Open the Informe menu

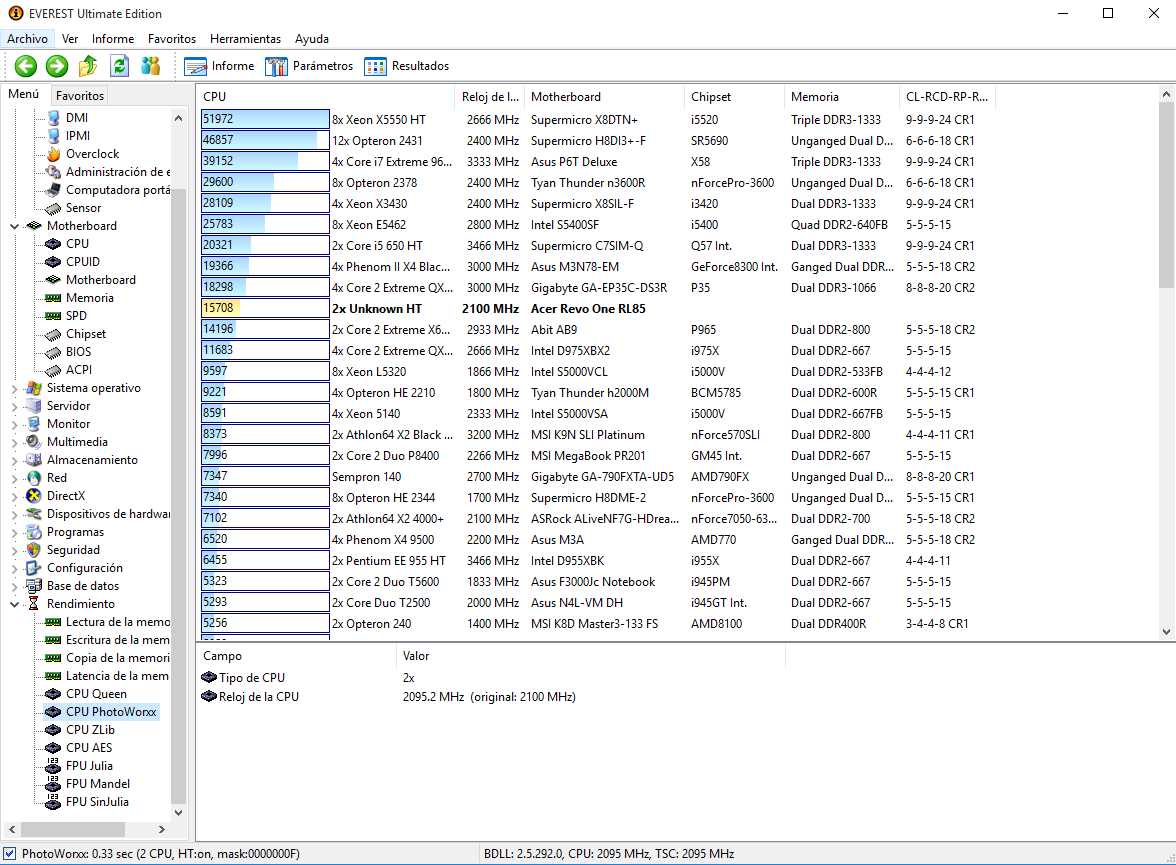click(x=113, y=39)
